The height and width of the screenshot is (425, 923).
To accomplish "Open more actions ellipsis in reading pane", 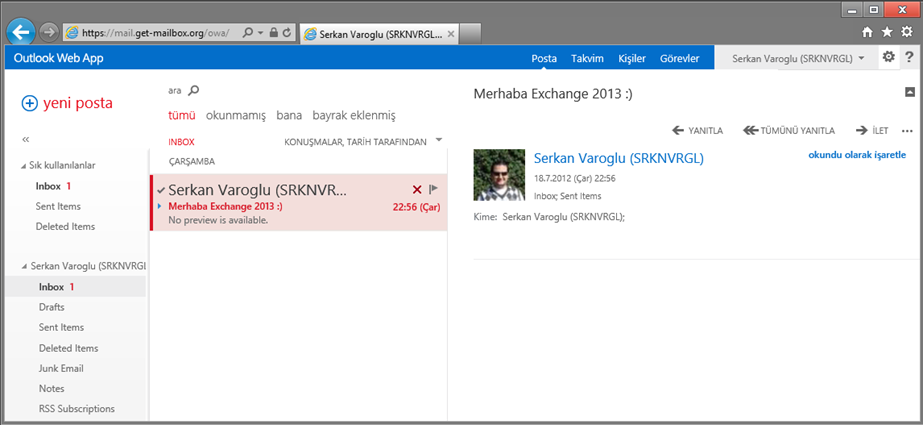I will click(907, 131).
